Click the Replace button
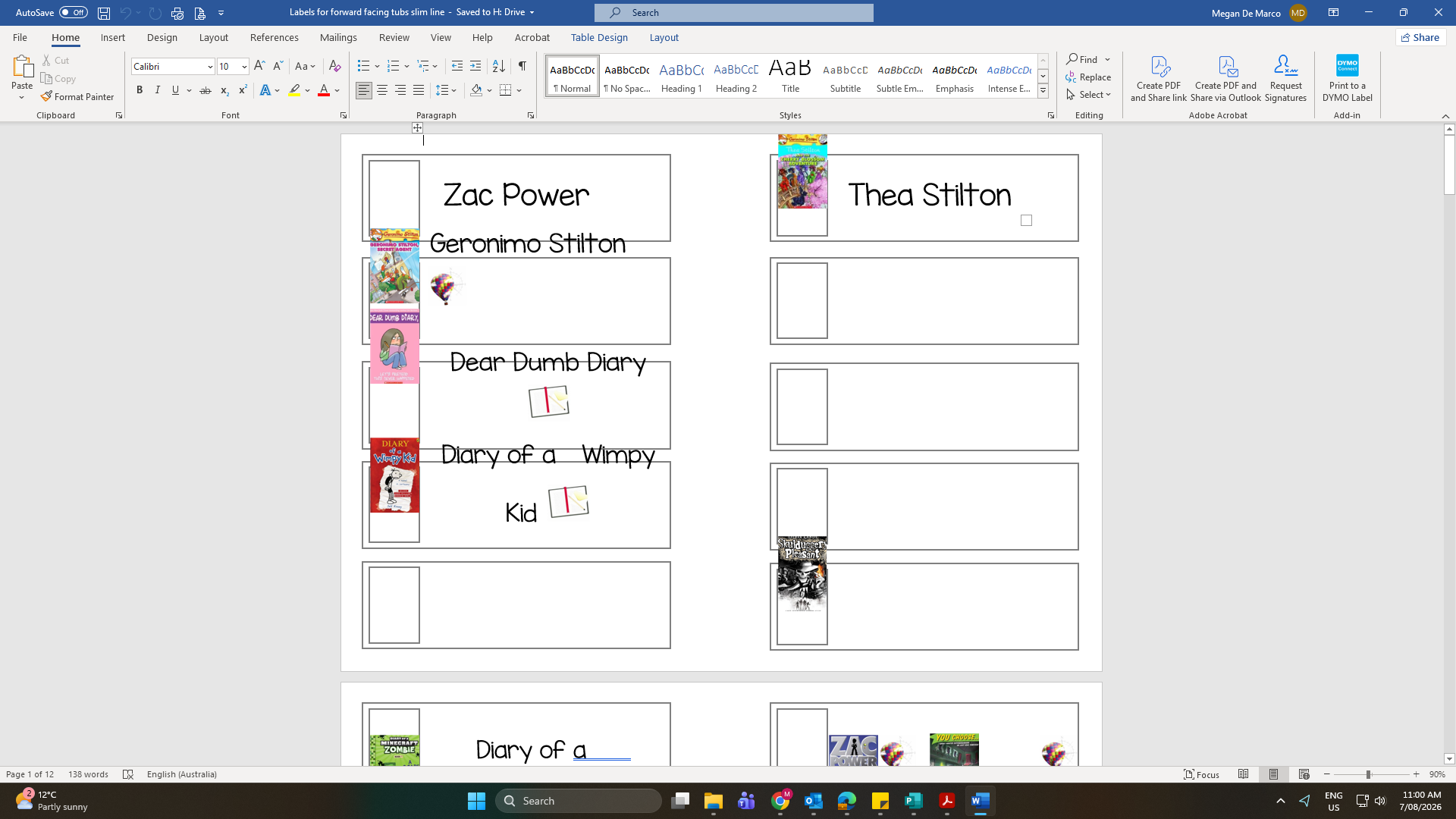The width and height of the screenshot is (1456, 819). pyautogui.click(x=1088, y=77)
